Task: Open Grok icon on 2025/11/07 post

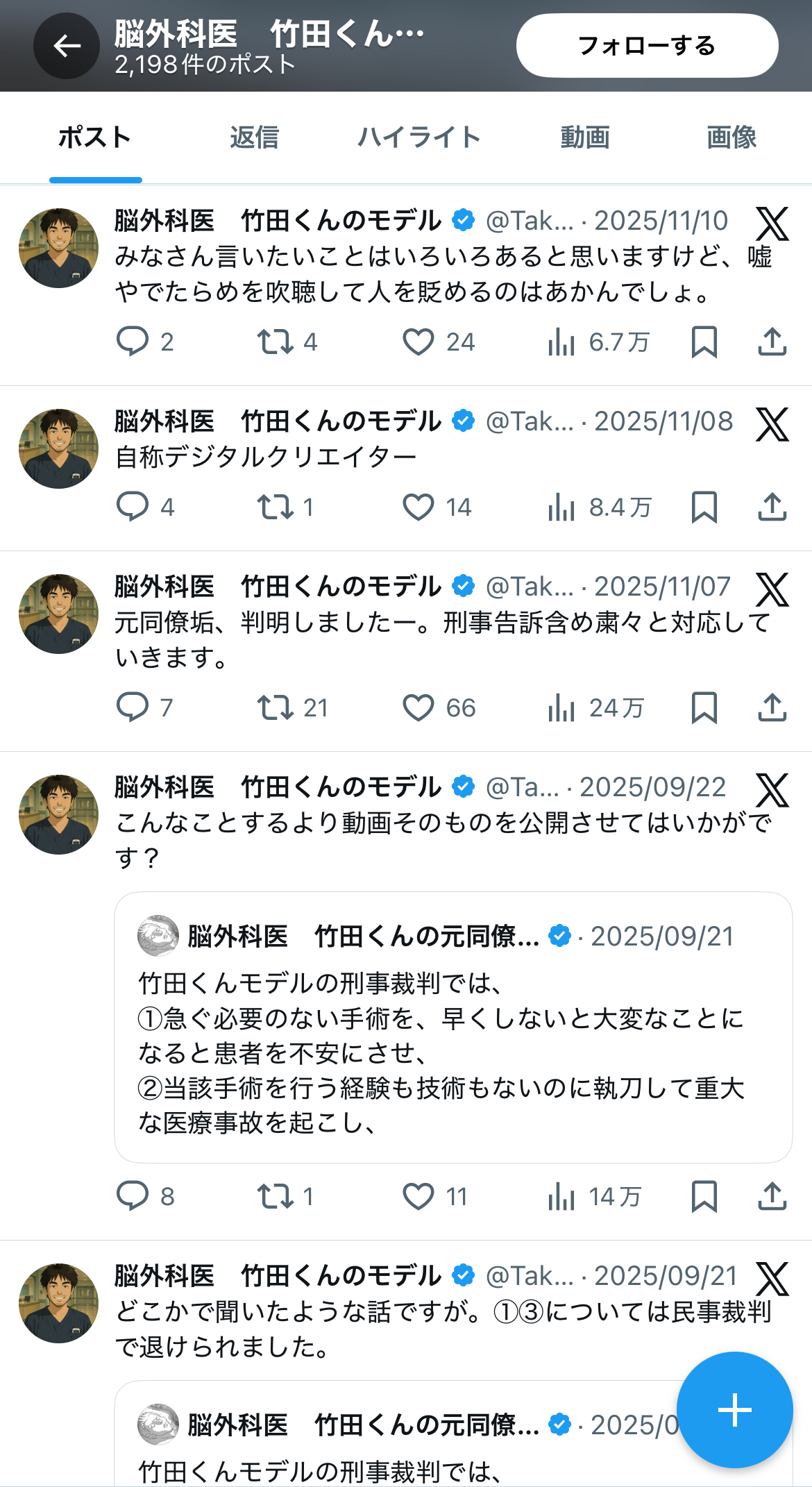Action: tap(772, 589)
